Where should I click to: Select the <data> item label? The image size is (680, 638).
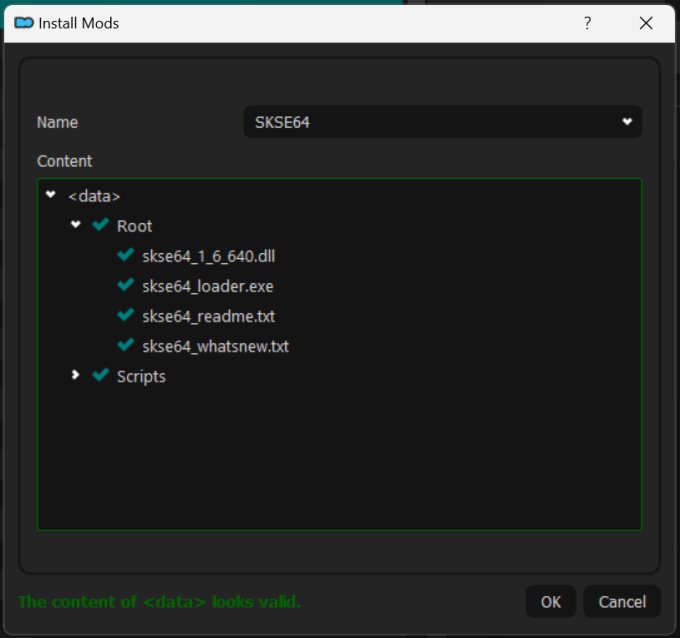[x=94, y=197]
